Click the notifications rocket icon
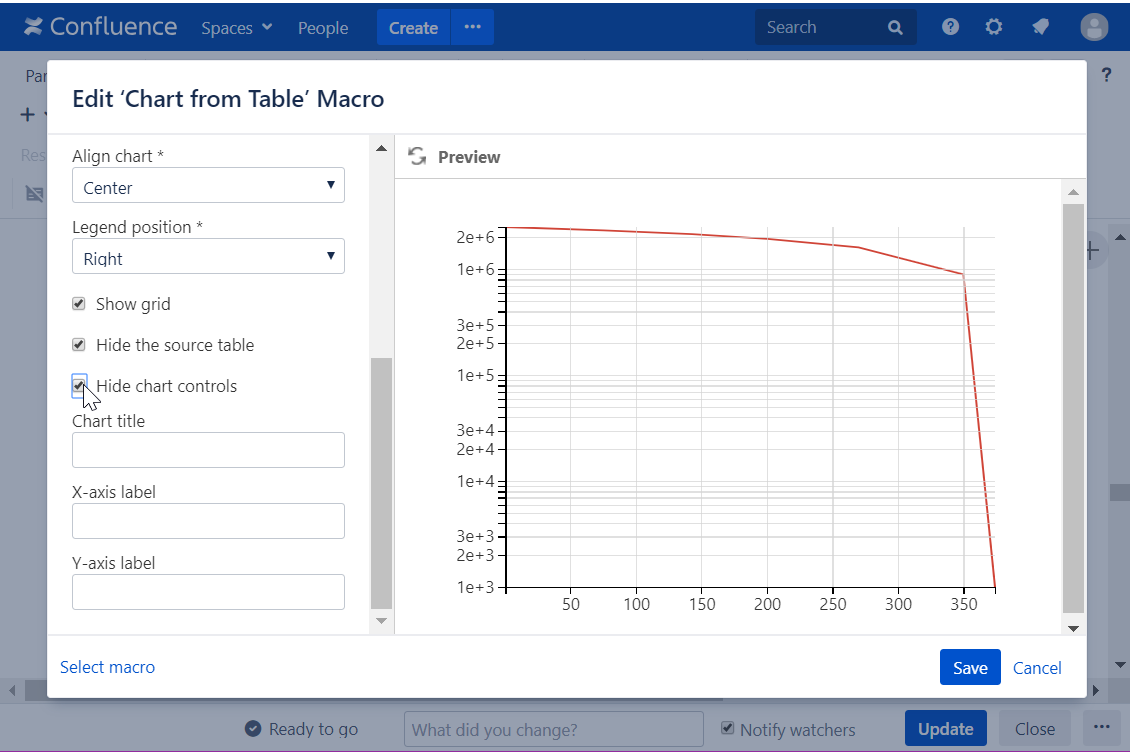Viewport: 1130px width, 752px height. point(1041,27)
